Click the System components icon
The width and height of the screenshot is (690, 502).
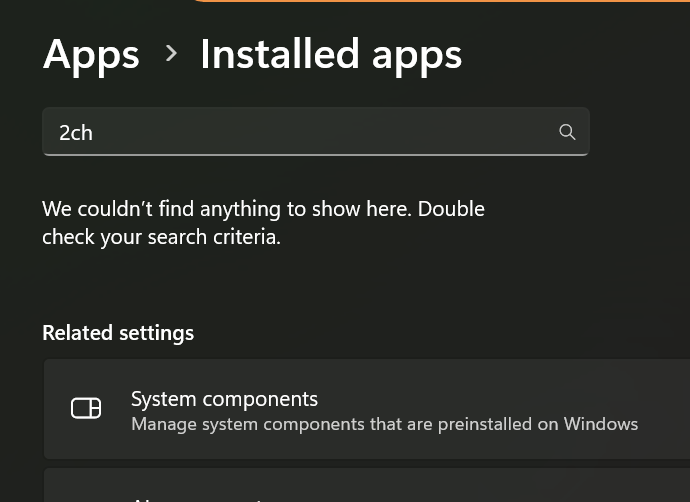click(x=86, y=408)
